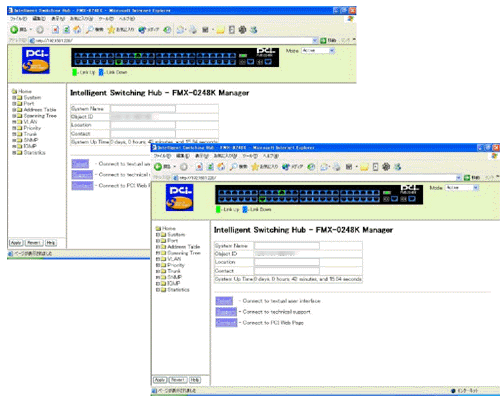
Task: Click the Telnet button in the front window
Action: (x=224, y=301)
